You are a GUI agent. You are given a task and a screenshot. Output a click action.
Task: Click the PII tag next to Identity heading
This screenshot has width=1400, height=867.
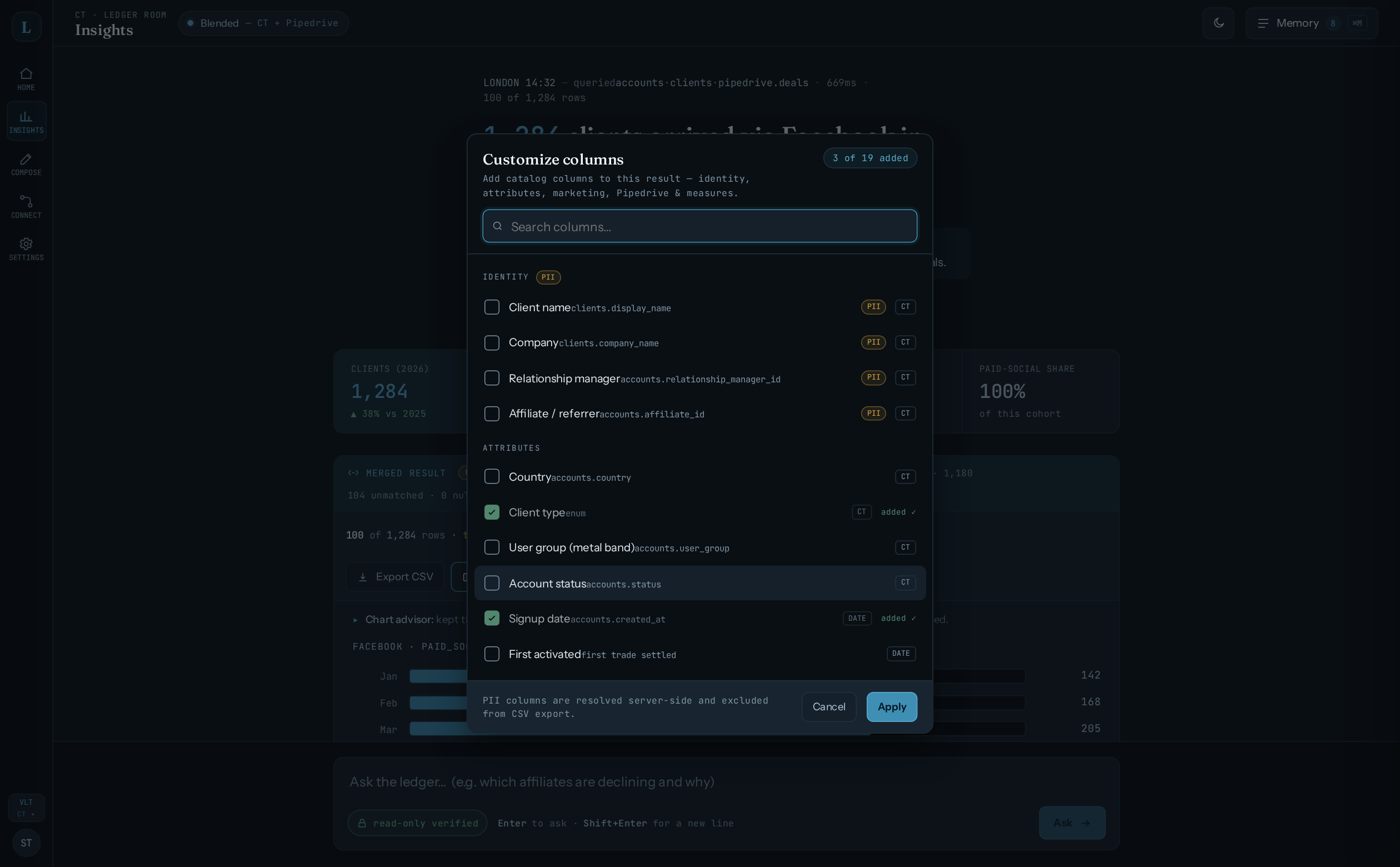click(x=548, y=277)
